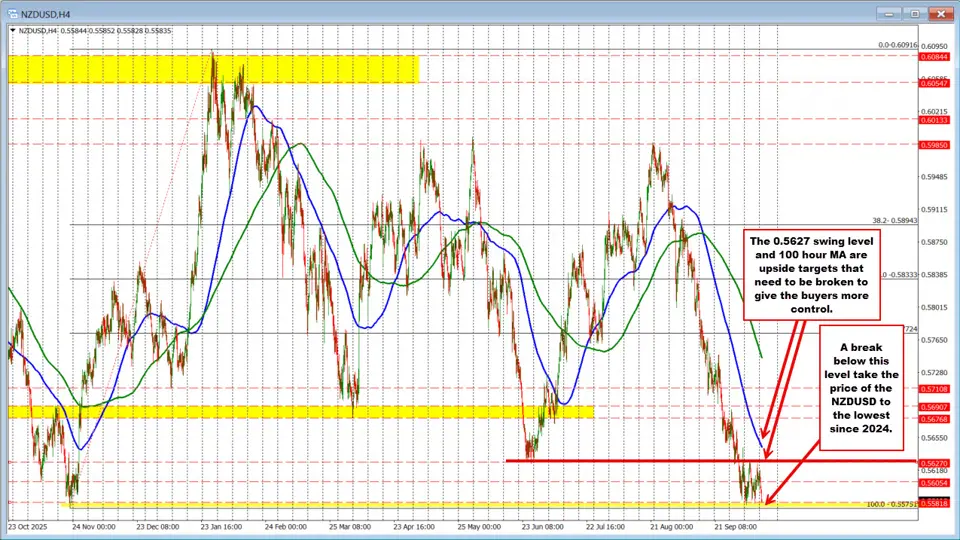The width and height of the screenshot is (960, 540).
Task: Select the red 0.56768 price label
Action: pyautogui.click(x=934, y=419)
